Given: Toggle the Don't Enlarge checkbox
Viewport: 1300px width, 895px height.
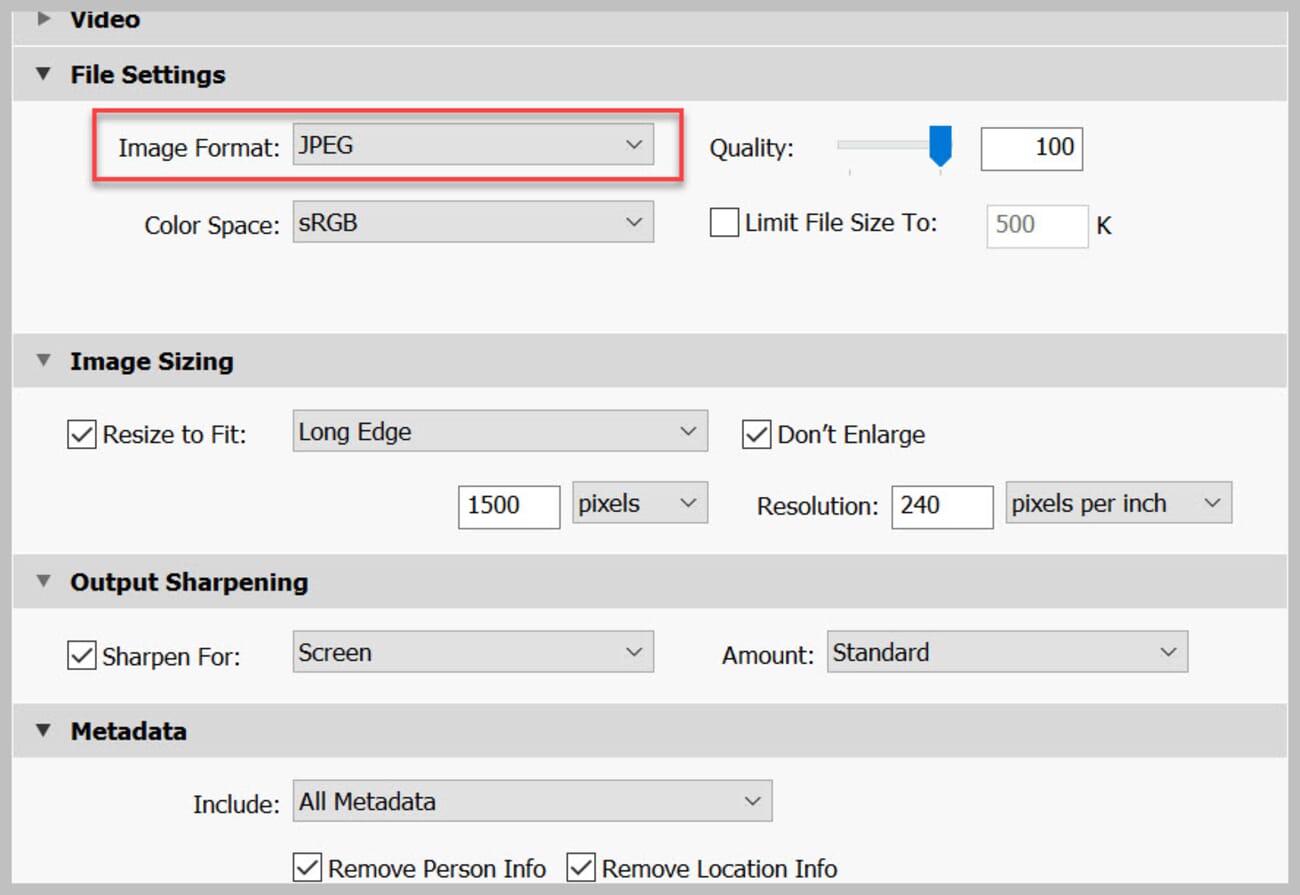Looking at the screenshot, I should (x=756, y=435).
